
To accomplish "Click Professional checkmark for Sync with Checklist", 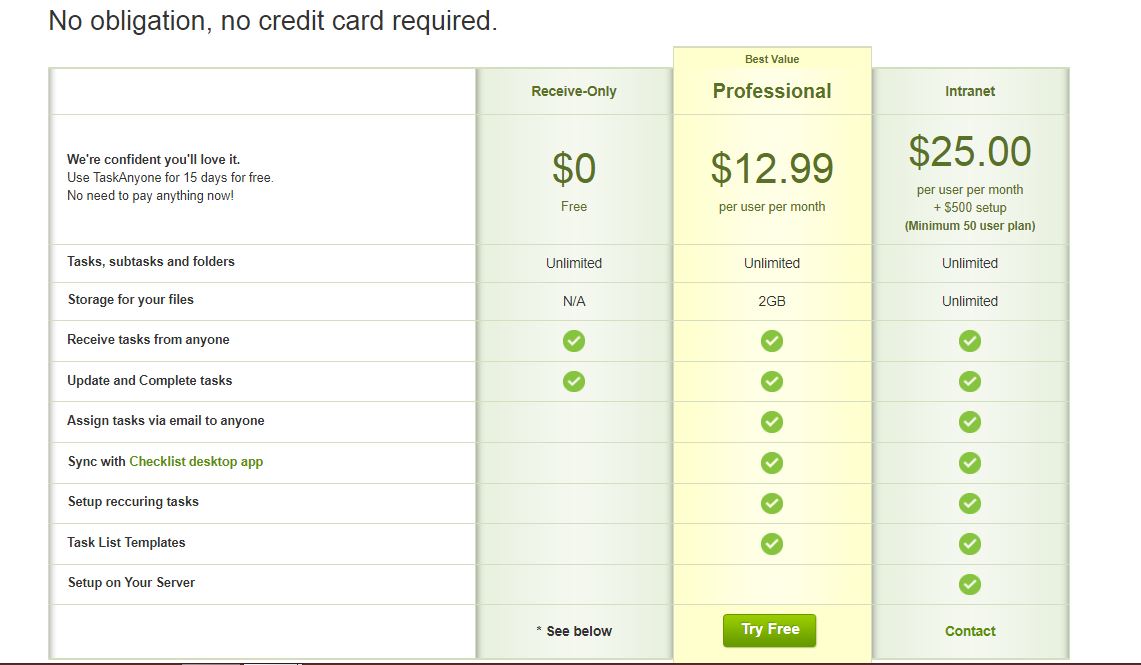I will click(x=772, y=463).
